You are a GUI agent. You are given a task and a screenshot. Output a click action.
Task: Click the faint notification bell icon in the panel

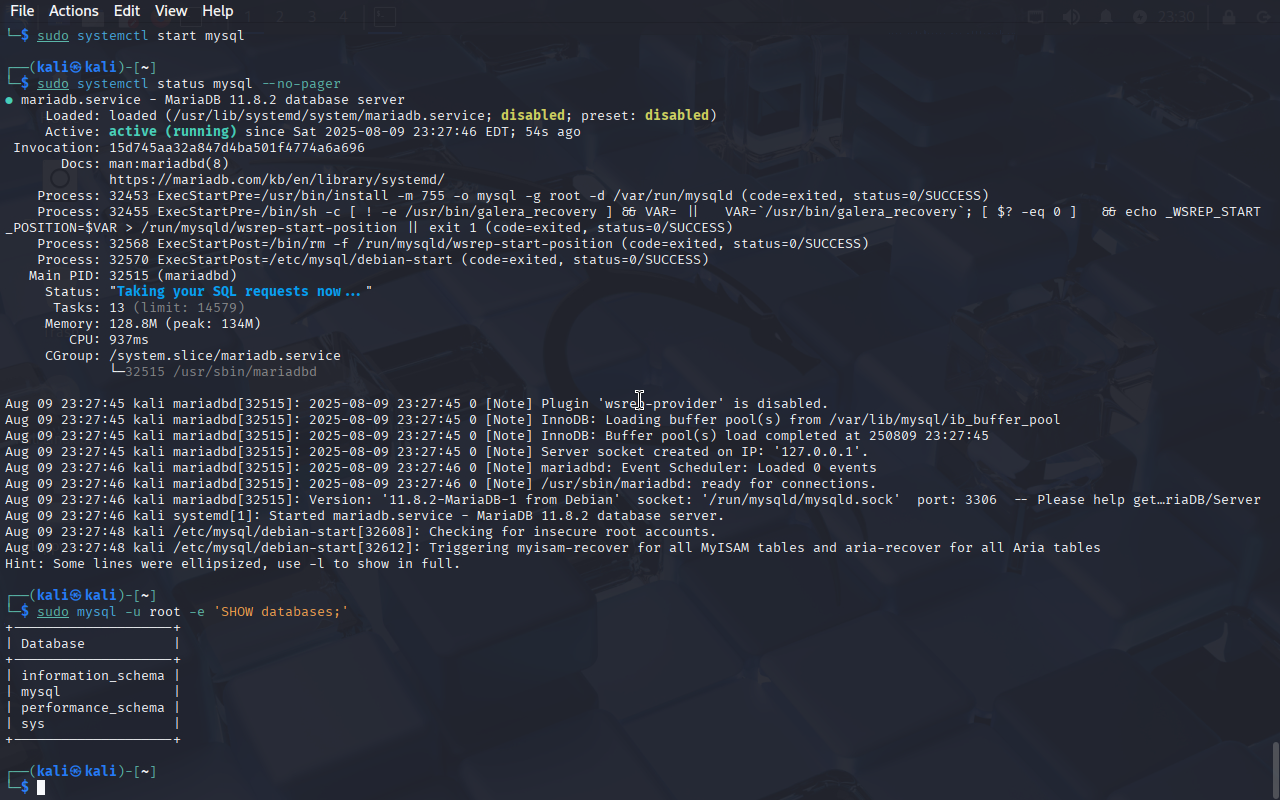coord(1106,17)
